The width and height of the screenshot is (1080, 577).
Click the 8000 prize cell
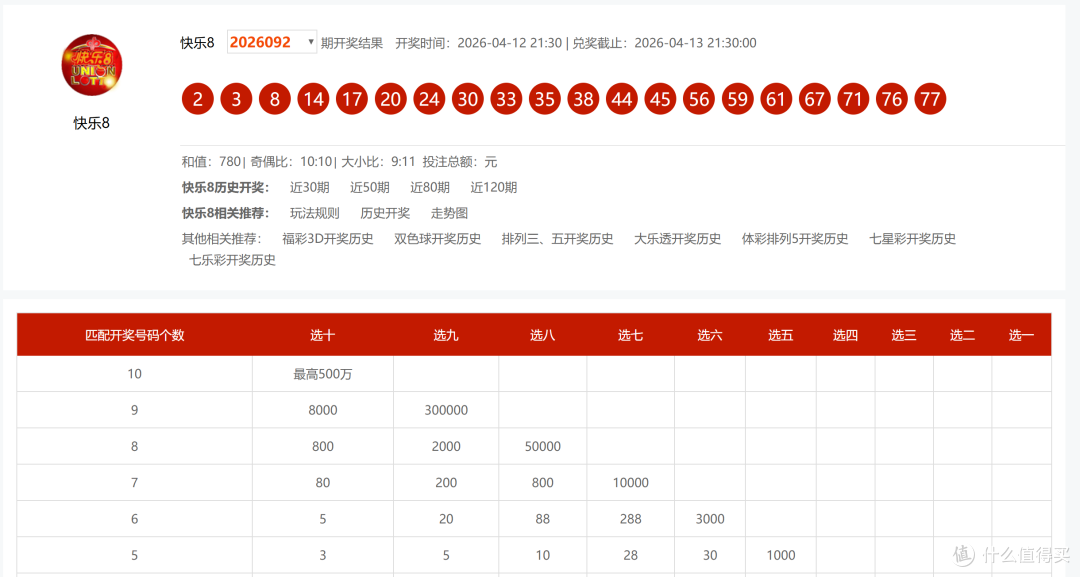tap(322, 410)
